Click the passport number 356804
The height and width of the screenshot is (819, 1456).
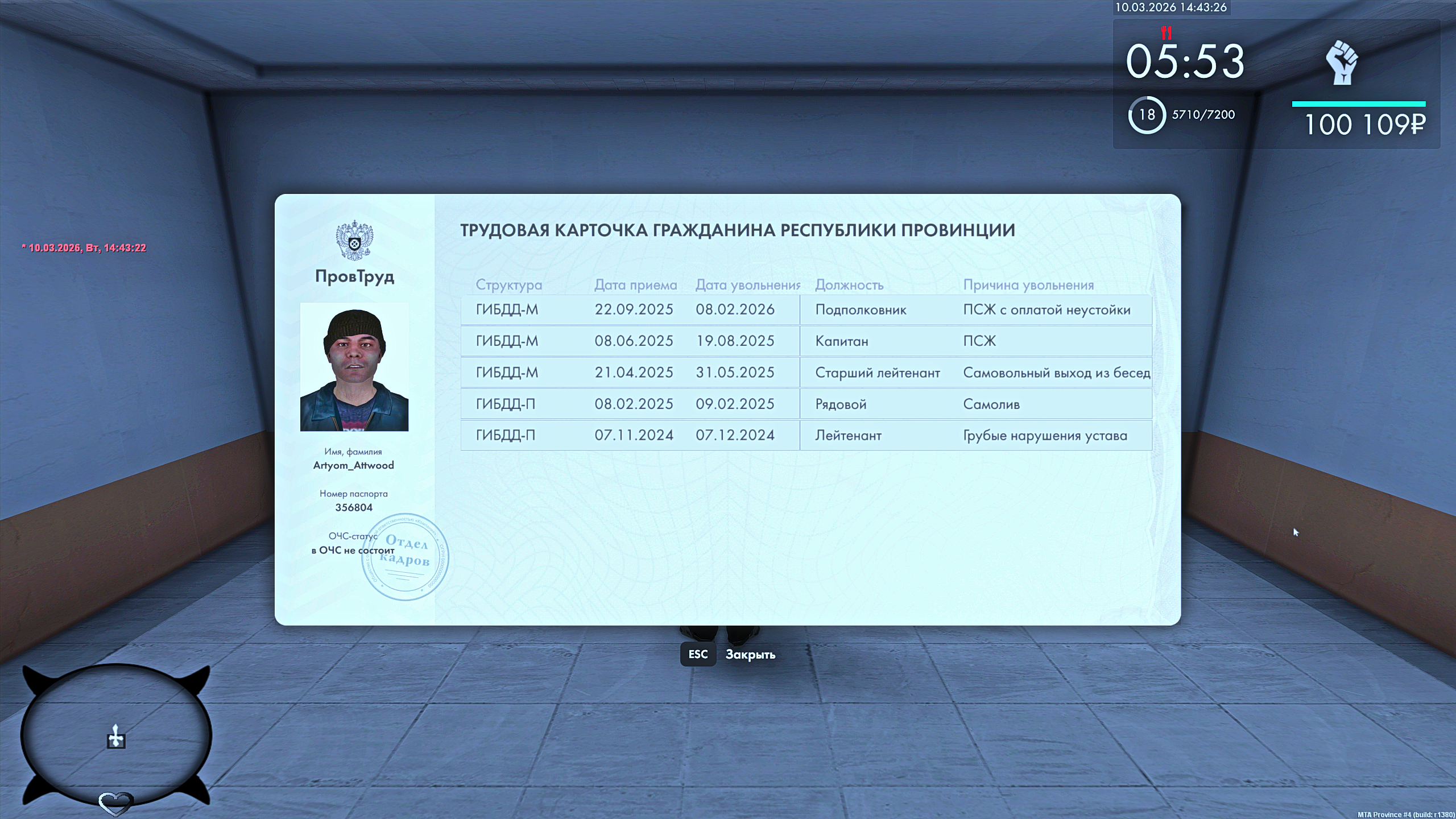point(354,507)
